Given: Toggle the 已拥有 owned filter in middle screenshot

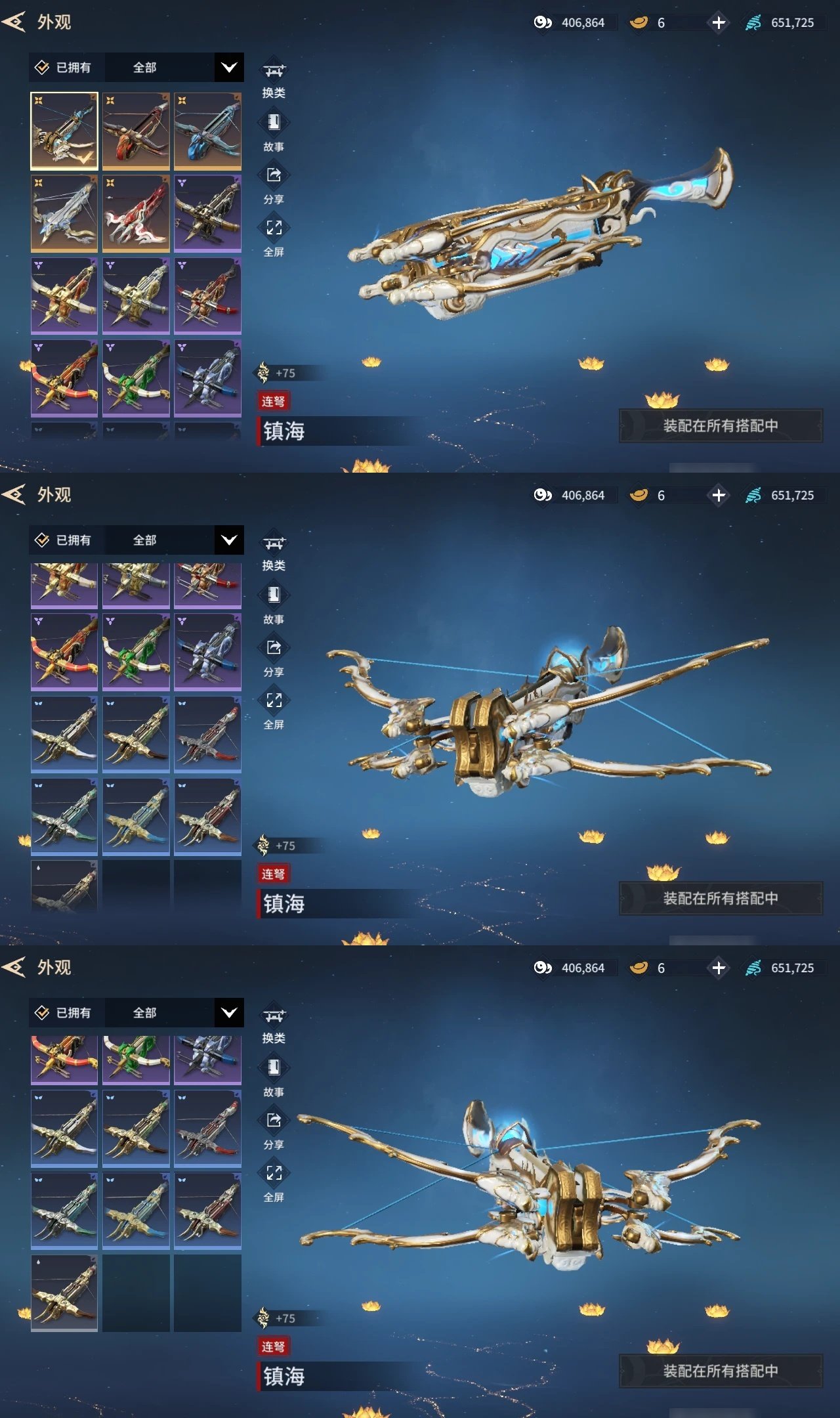Looking at the screenshot, I should 64,540.
